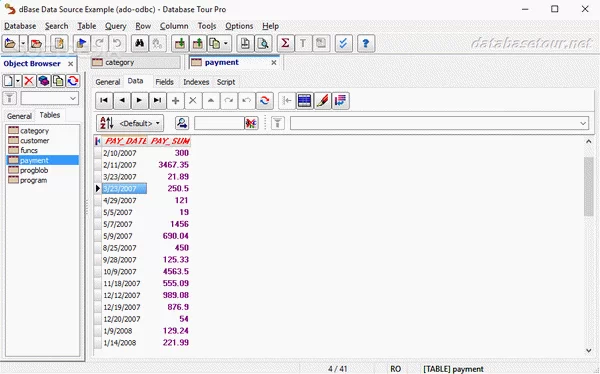
Task: Close the Object Browser panel
Action: pos(70,64)
